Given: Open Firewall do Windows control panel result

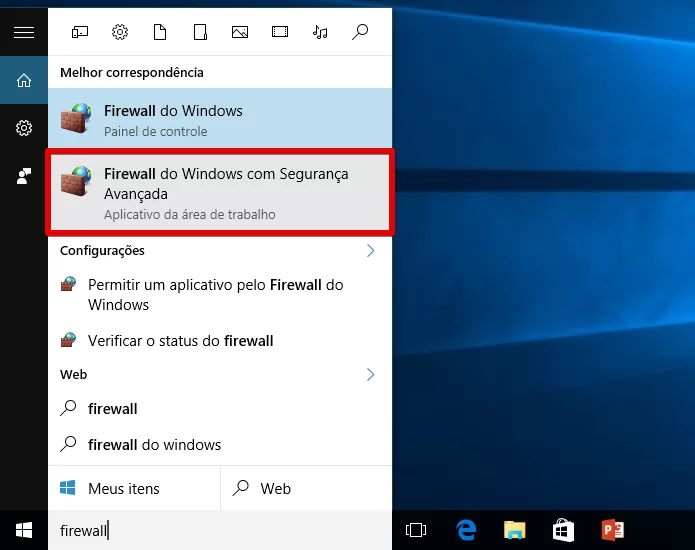Looking at the screenshot, I should click(220, 118).
